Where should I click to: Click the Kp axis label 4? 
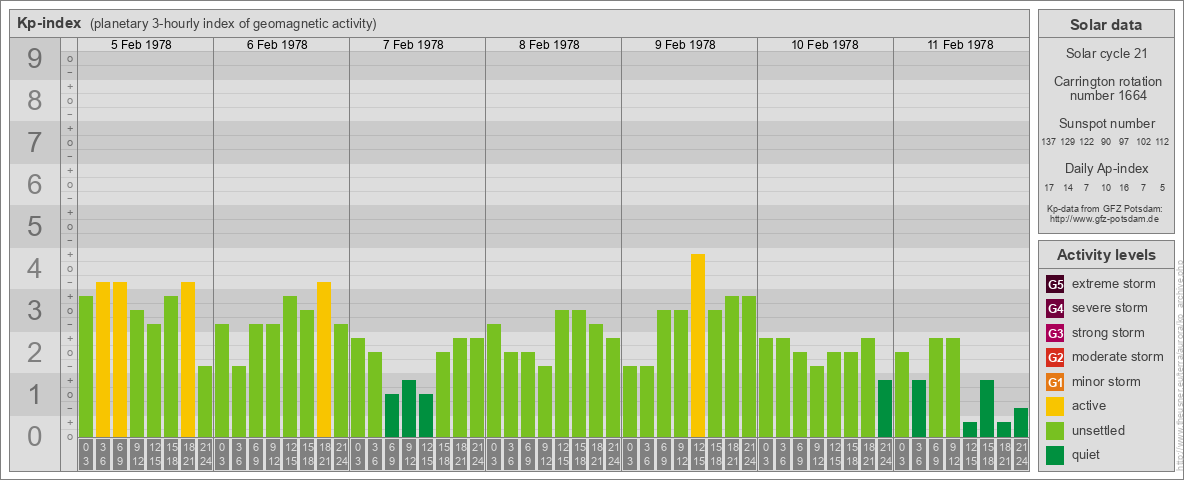click(x=35, y=269)
